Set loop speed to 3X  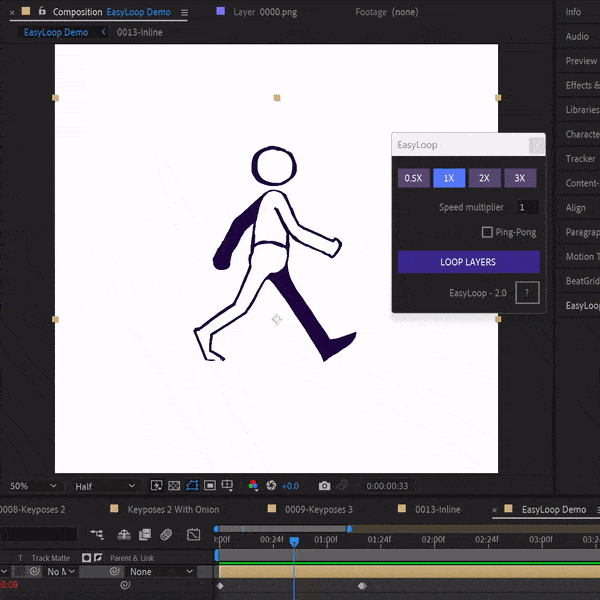click(x=520, y=178)
